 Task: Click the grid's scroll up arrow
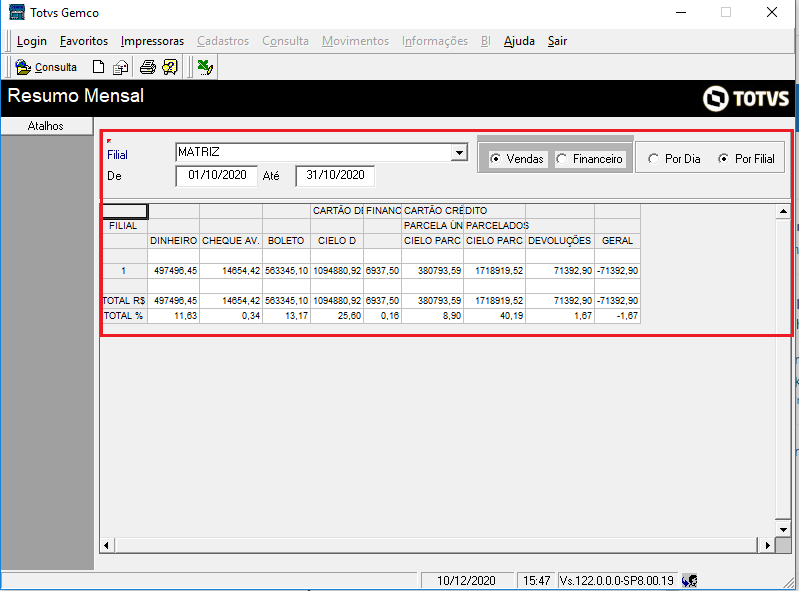783,211
